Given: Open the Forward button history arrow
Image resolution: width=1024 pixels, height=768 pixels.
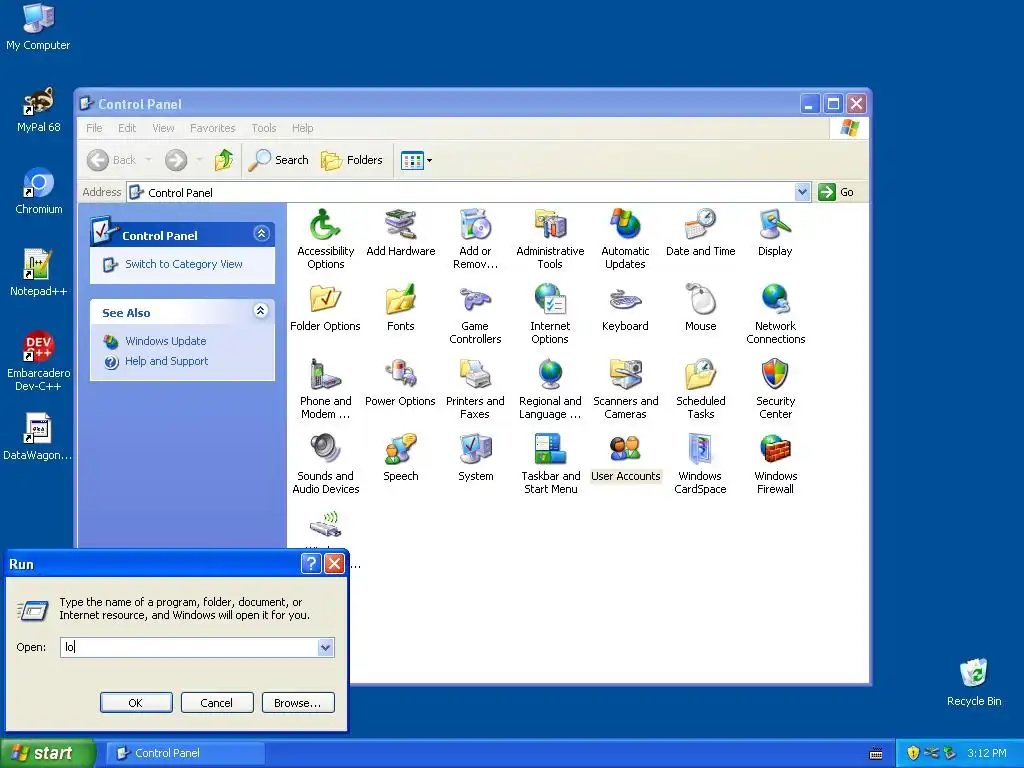Looking at the screenshot, I should tap(199, 160).
